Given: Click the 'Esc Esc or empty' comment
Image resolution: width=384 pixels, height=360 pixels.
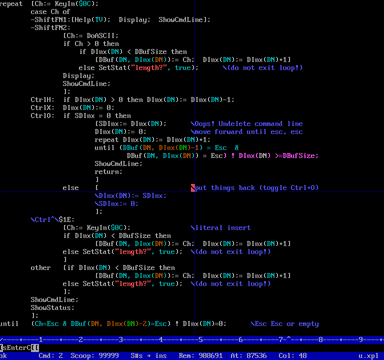Looking at the screenshot, I should 286,324.
